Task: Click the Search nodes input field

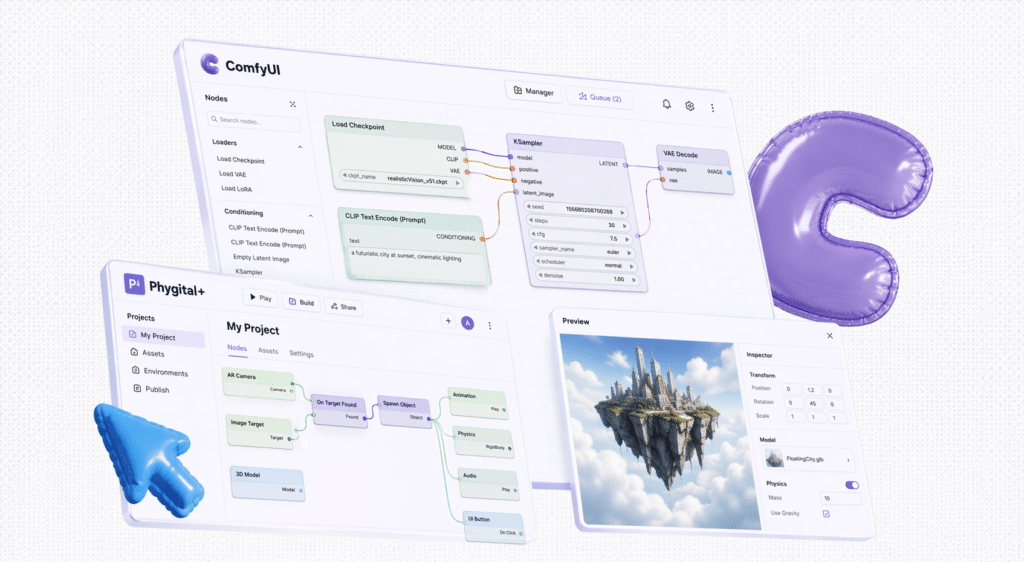Action: click(254, 121)
